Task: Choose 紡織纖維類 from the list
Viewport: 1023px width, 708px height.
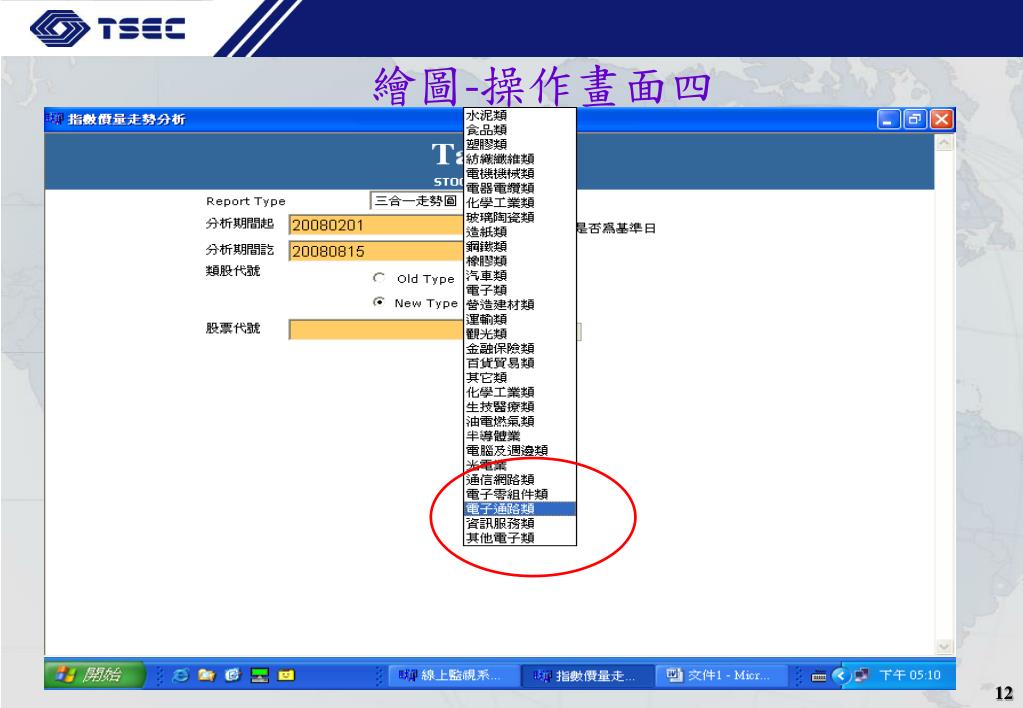Action: pos(519,159)
